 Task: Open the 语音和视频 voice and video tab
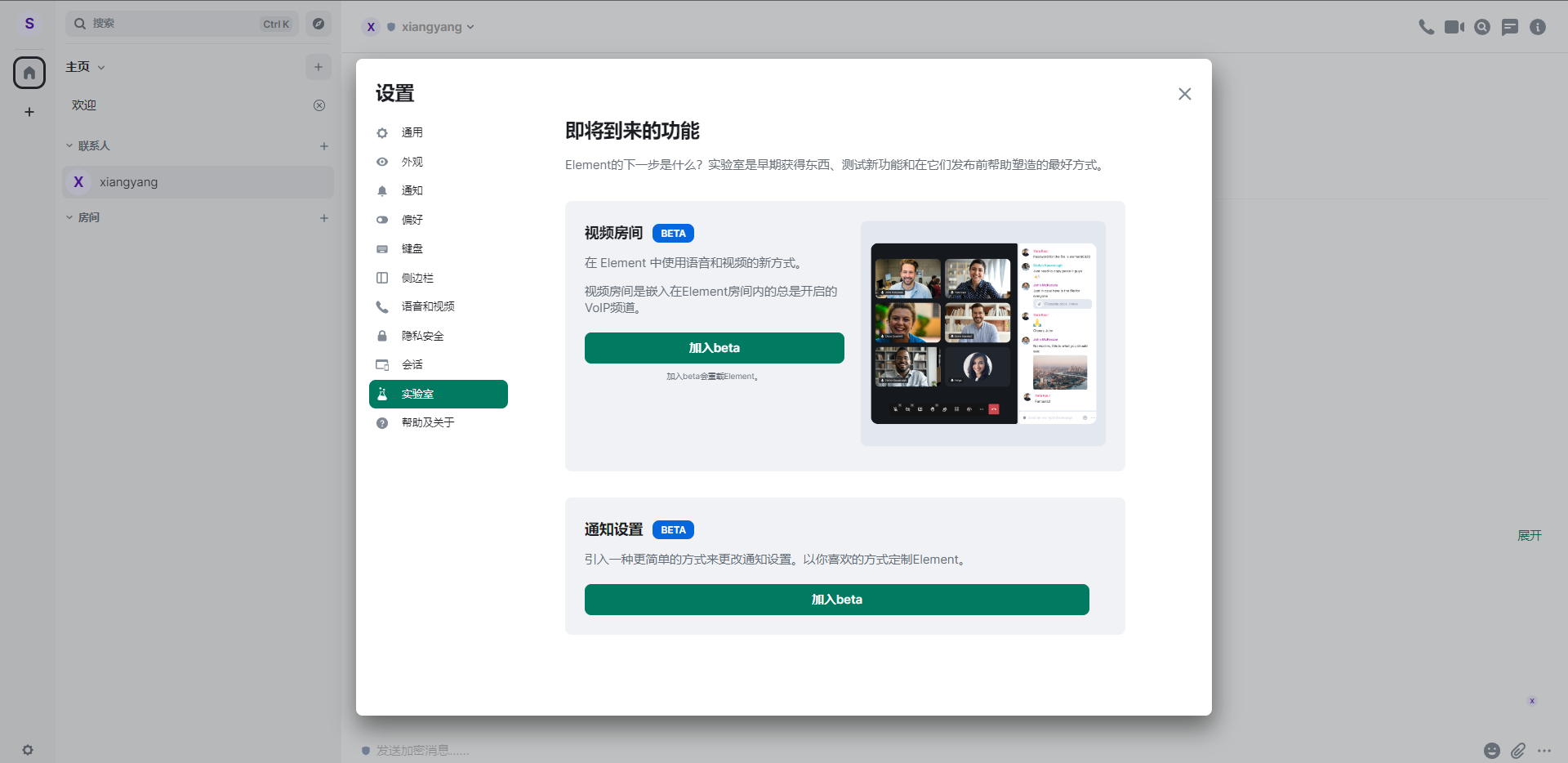(439, 306)
